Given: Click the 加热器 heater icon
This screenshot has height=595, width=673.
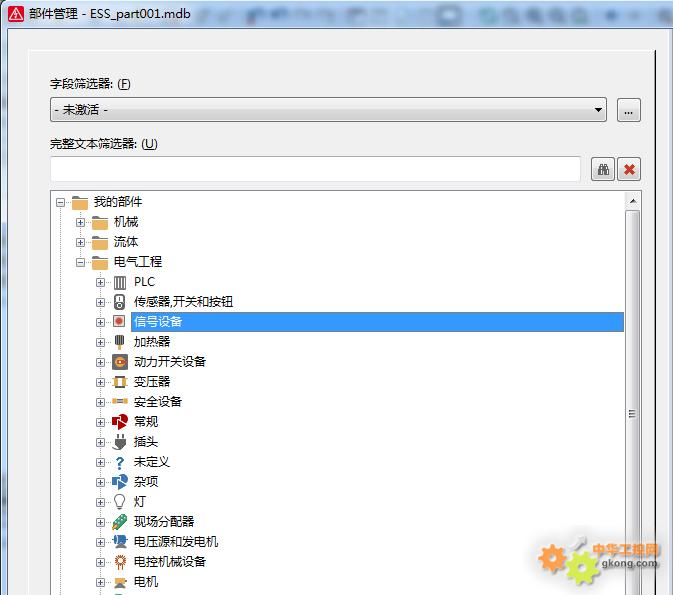Looking at the screenshot, I should pyautogui.click(x=120, y=342).
